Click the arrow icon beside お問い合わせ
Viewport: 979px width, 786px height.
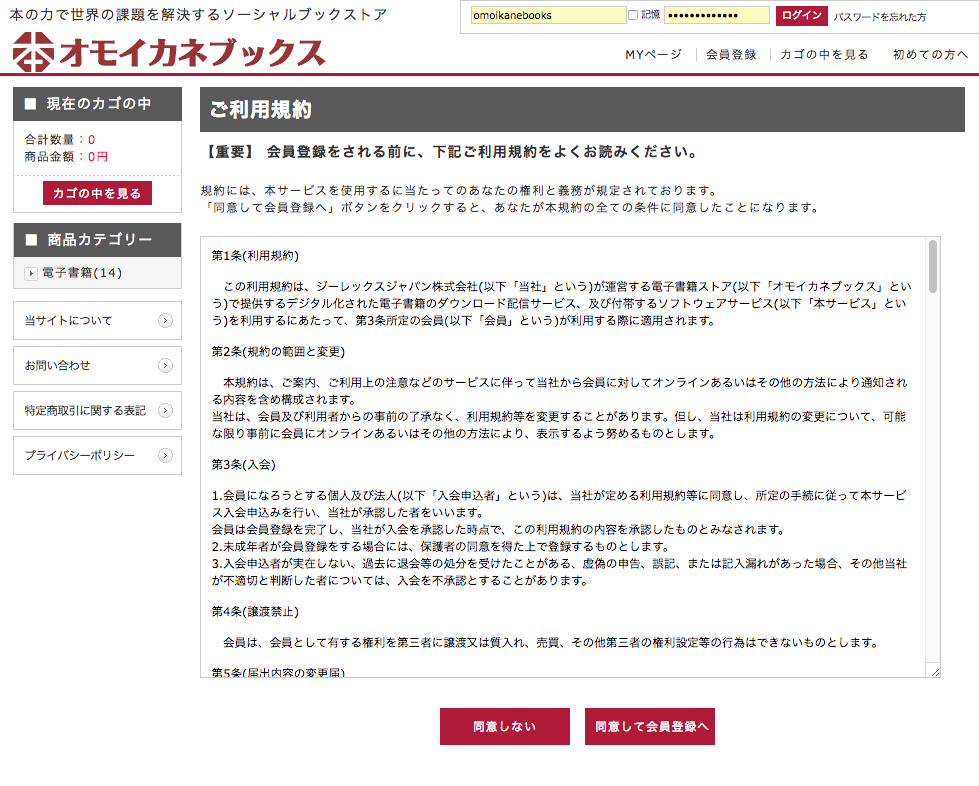(165, 366)
